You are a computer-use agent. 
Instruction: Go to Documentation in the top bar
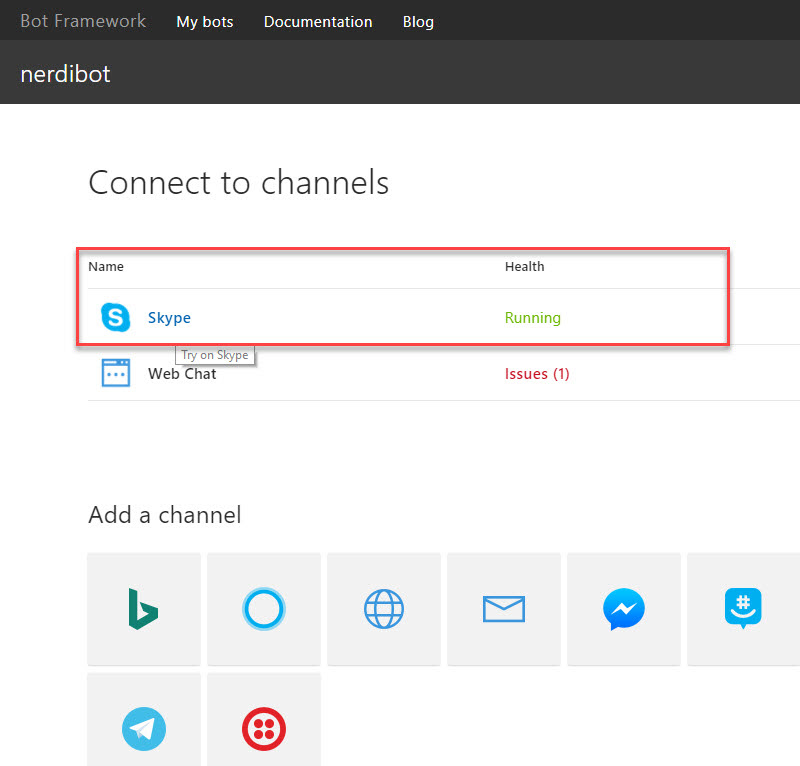pyautogui.click(x=318, y=22)
